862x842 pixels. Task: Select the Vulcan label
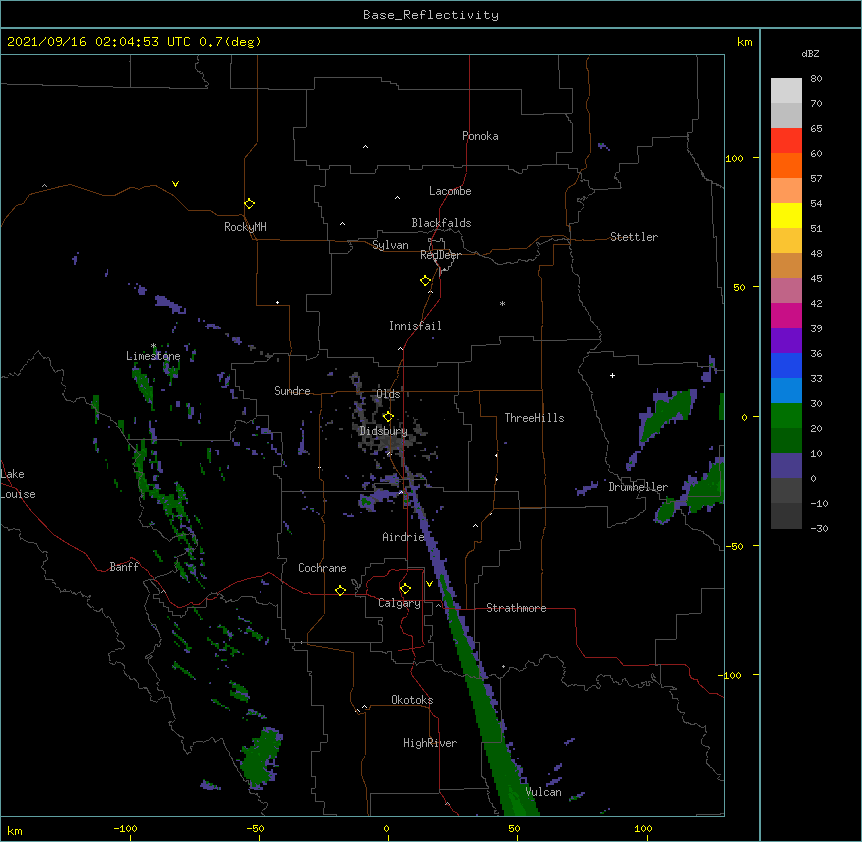[543, 792]
